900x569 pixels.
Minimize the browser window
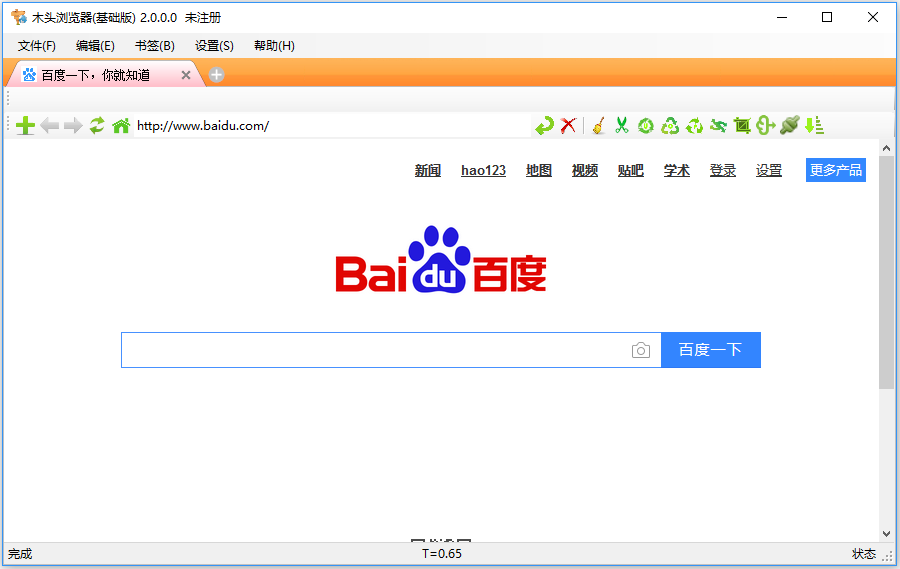[782, 17]
